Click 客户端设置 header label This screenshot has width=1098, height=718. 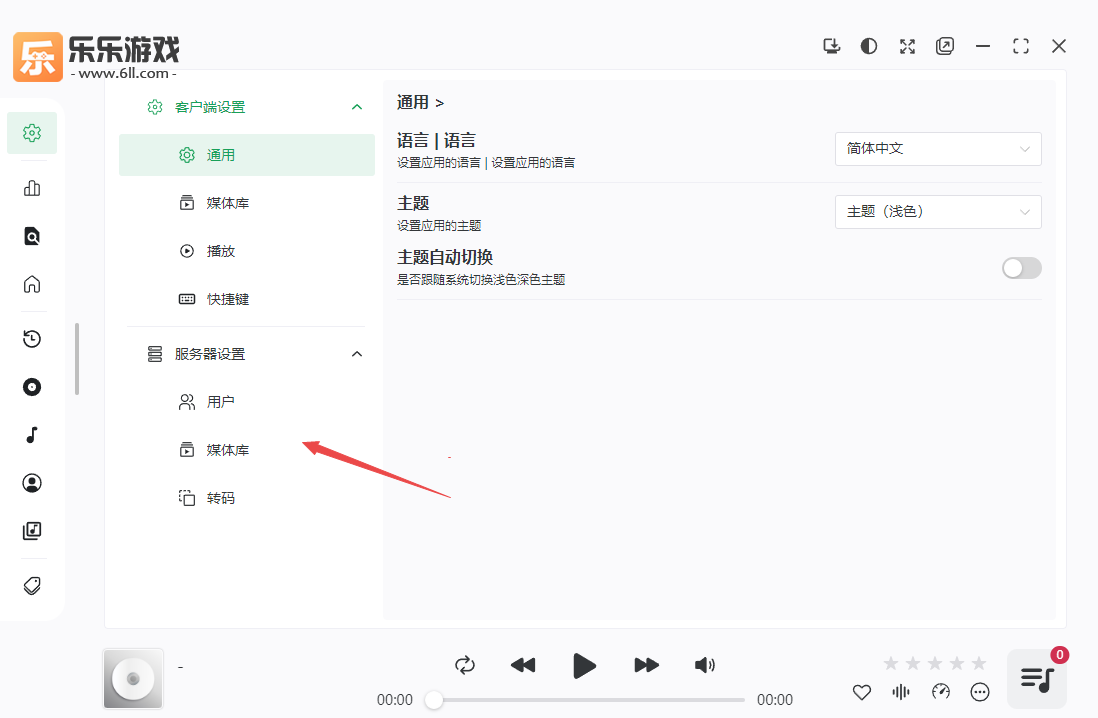[210, 107]
